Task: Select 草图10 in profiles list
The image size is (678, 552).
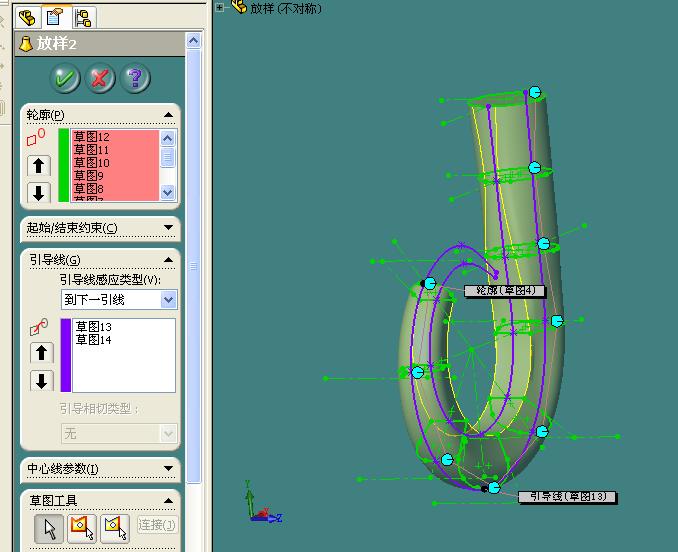Action: pyautogui.click(x=91, y=163)
